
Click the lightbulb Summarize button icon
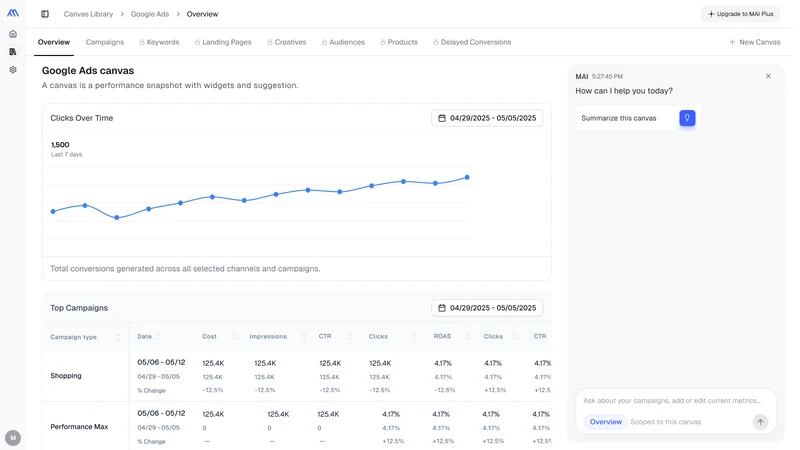click(687, 118)
